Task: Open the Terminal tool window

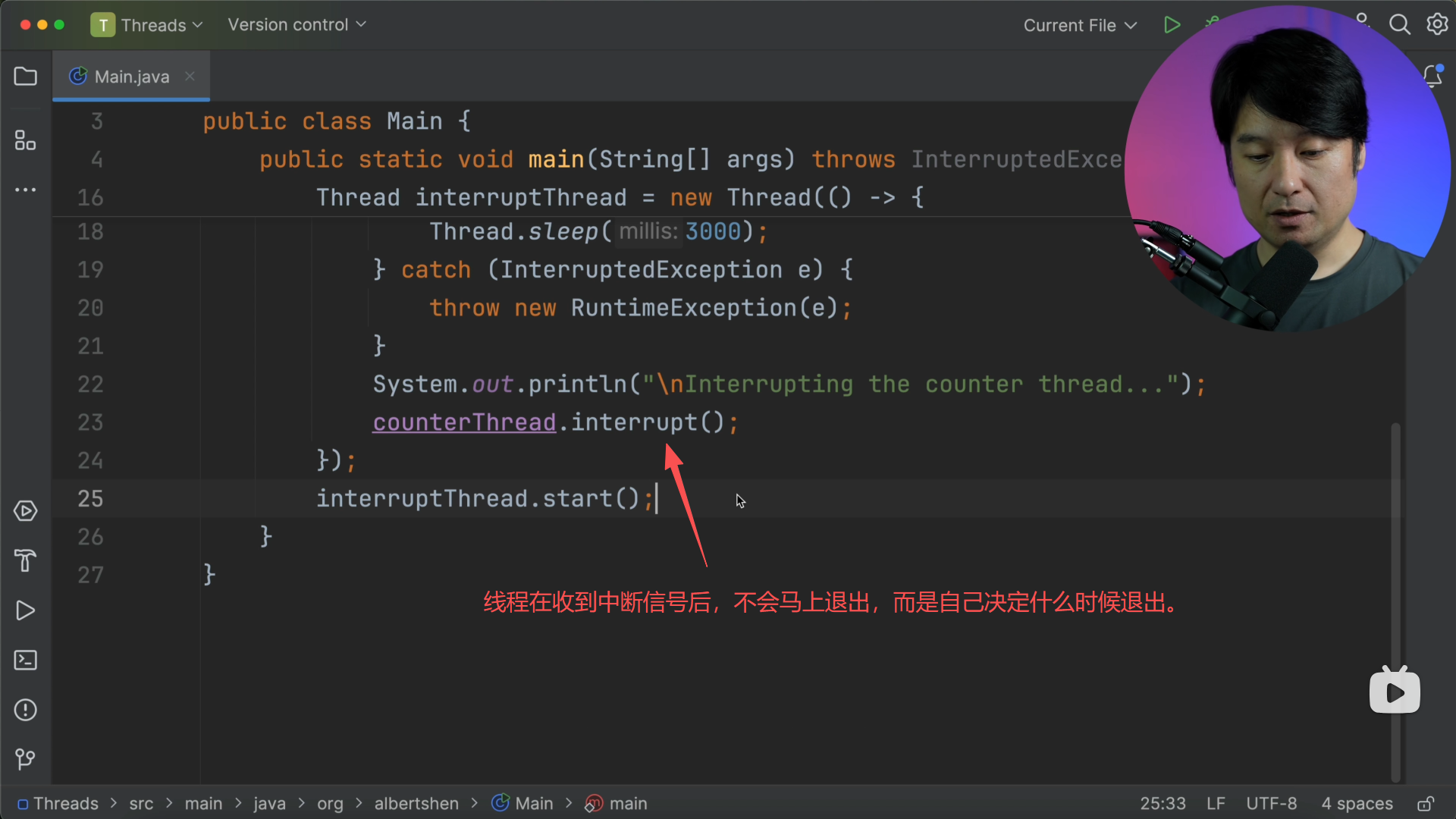Action: [25, 660]
